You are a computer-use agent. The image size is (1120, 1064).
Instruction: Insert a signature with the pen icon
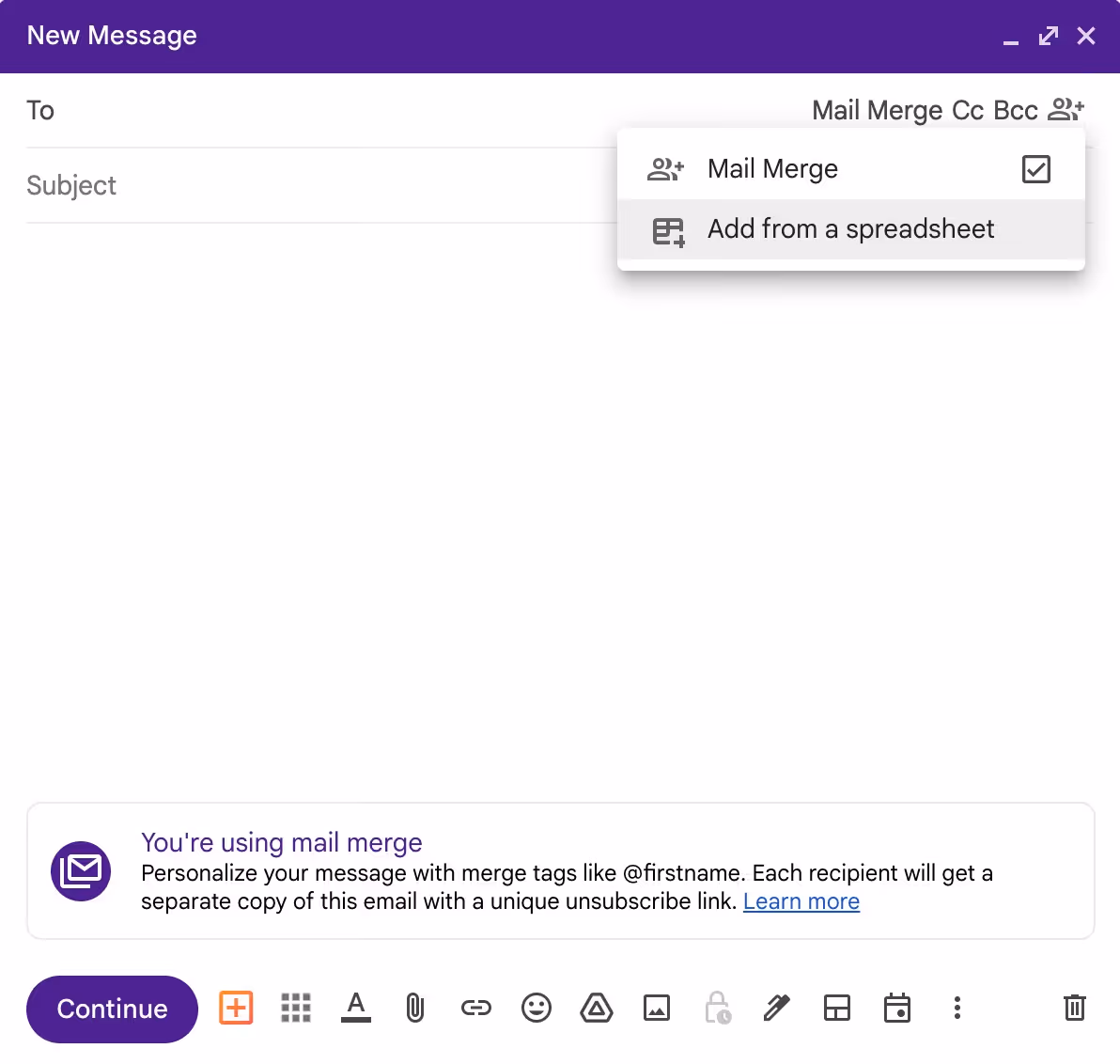click(776, 1009)
